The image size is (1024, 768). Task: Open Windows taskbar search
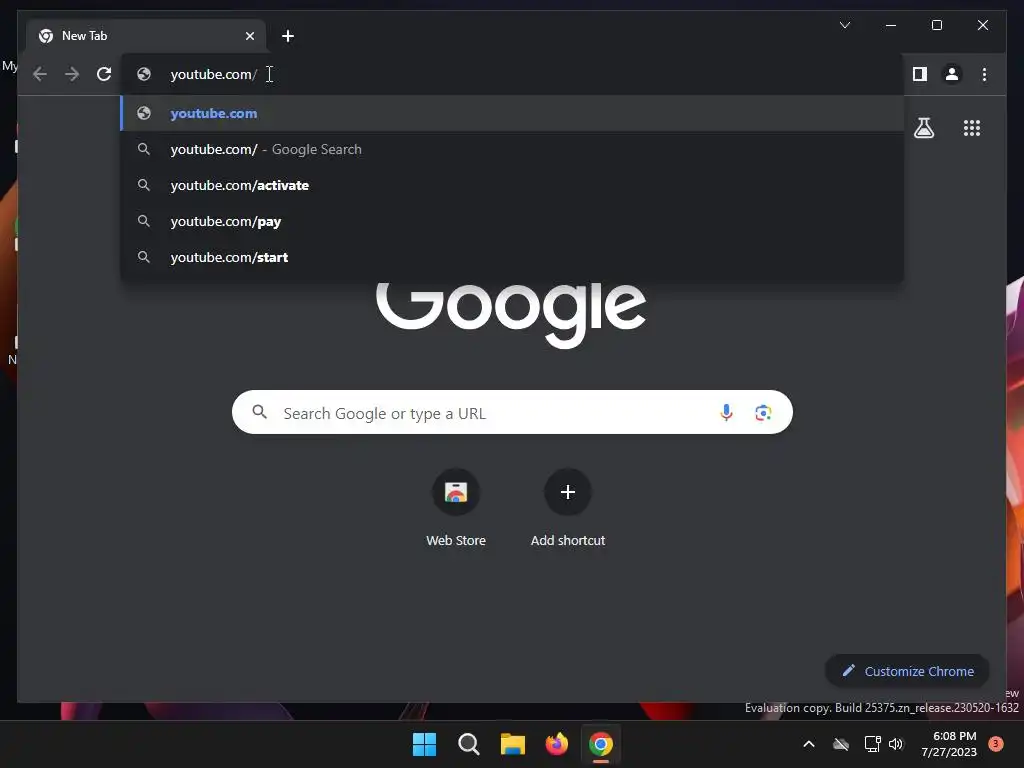469,744
